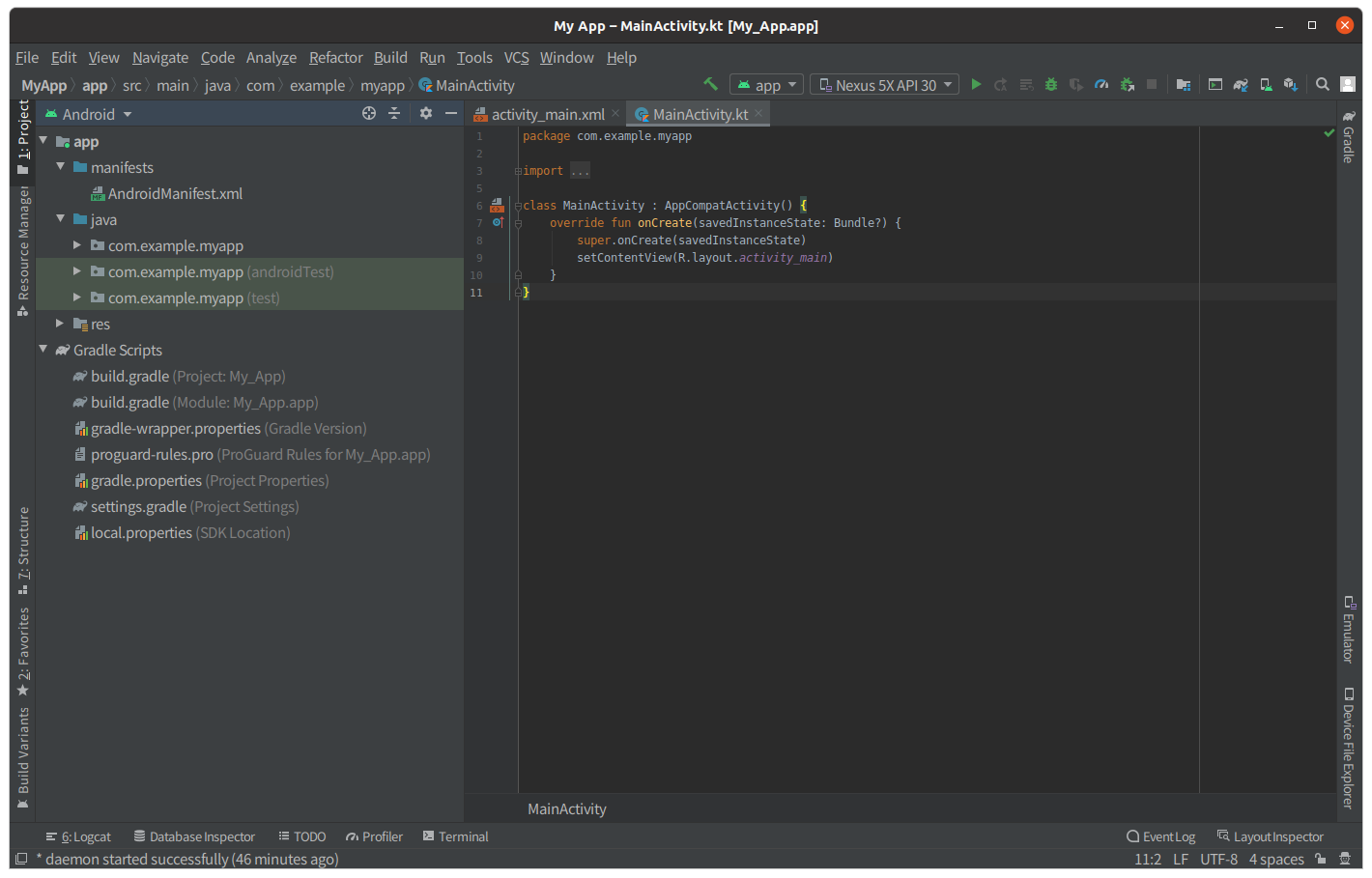Toggle the Structure tool window
The image size is (1372, 878).
pos(22,550)
